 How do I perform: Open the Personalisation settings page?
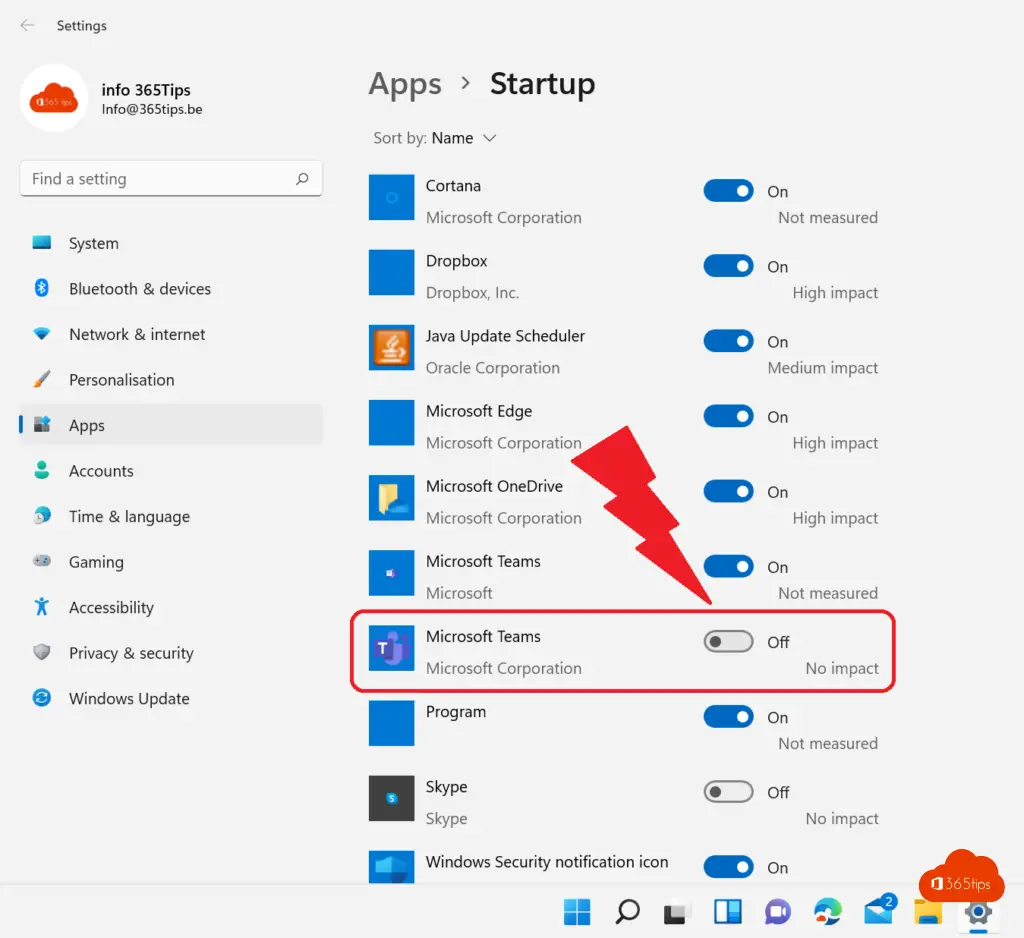point(121,380)
